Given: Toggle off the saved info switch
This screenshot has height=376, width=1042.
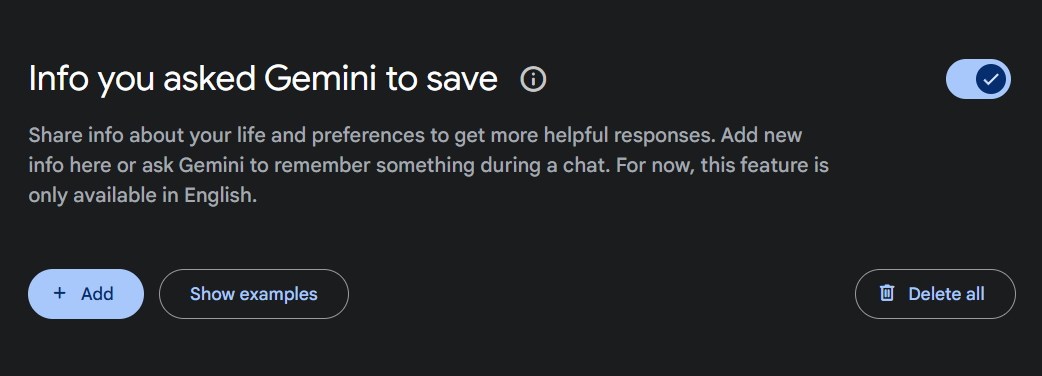Looking at the screenshot, I should [978, 79].
